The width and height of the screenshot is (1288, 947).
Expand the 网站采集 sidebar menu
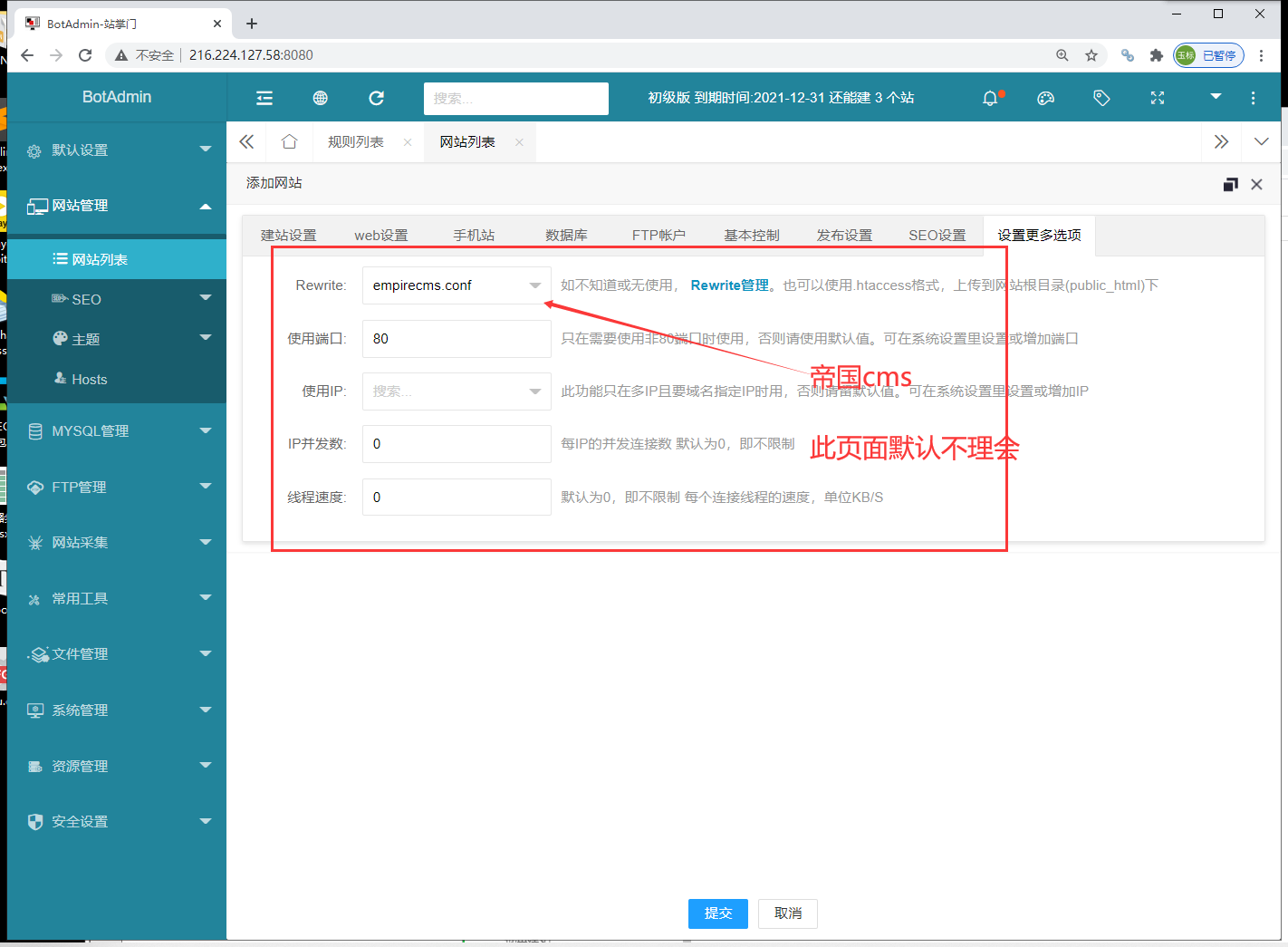click(117, 543)
